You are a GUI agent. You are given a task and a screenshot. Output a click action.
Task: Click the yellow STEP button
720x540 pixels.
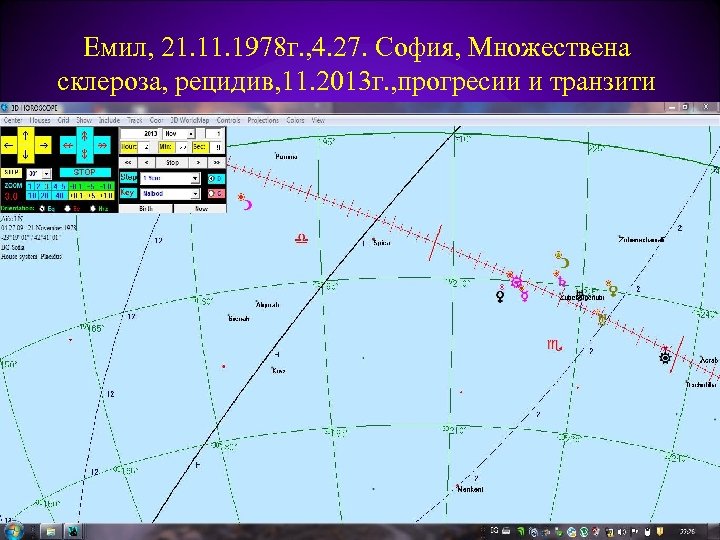(11, 173)
